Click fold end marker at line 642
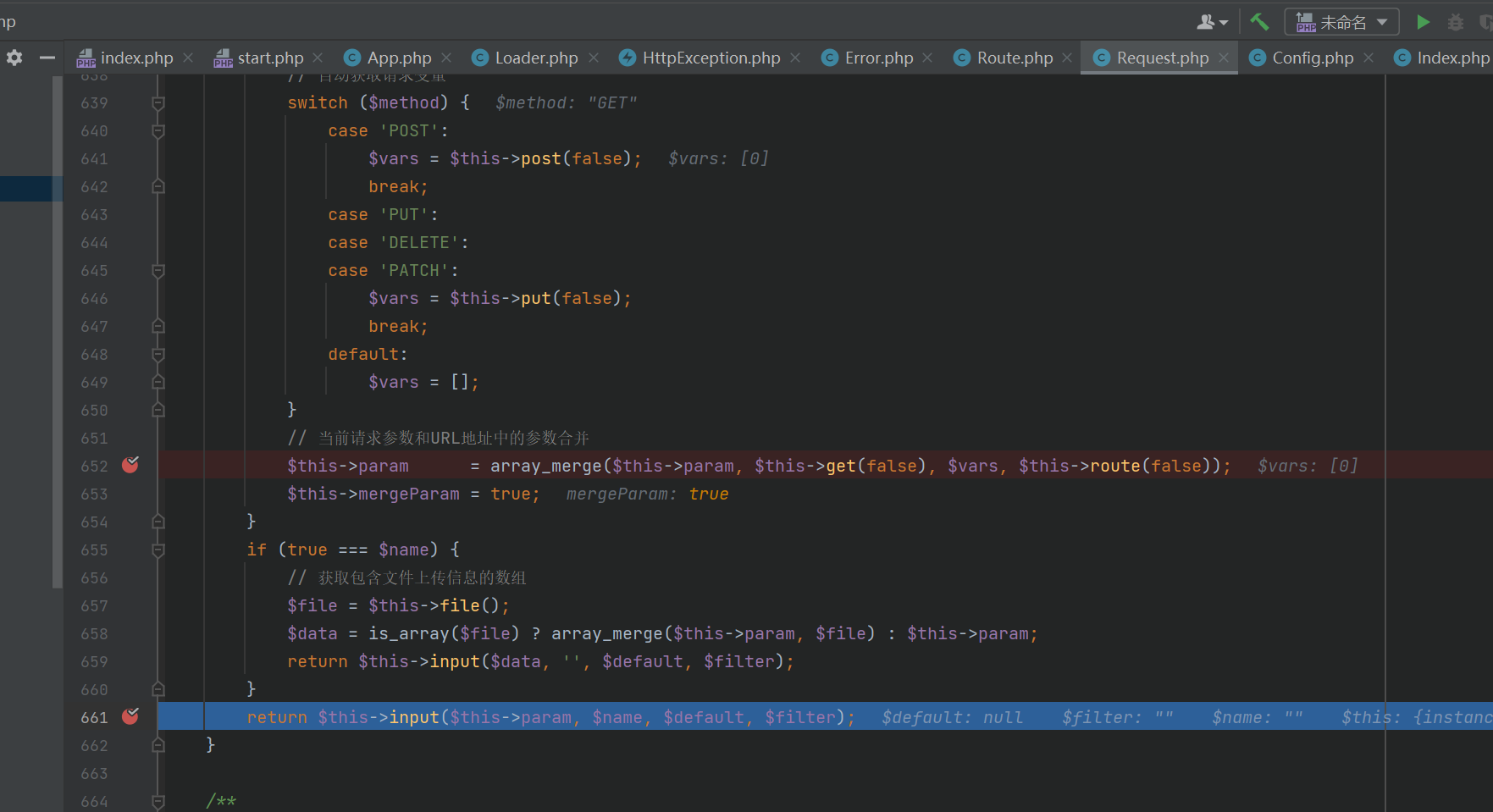This screenshot has width=1493, height=812. (x=158, y=186)
